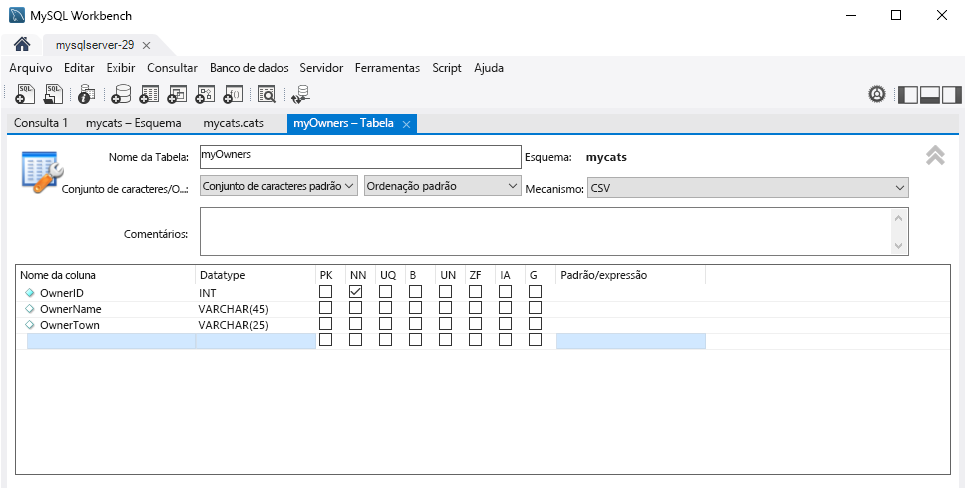Viewport: 966px width, 488px height.
Task: Open the Ferramentas menu
Action: pos(388,68)
